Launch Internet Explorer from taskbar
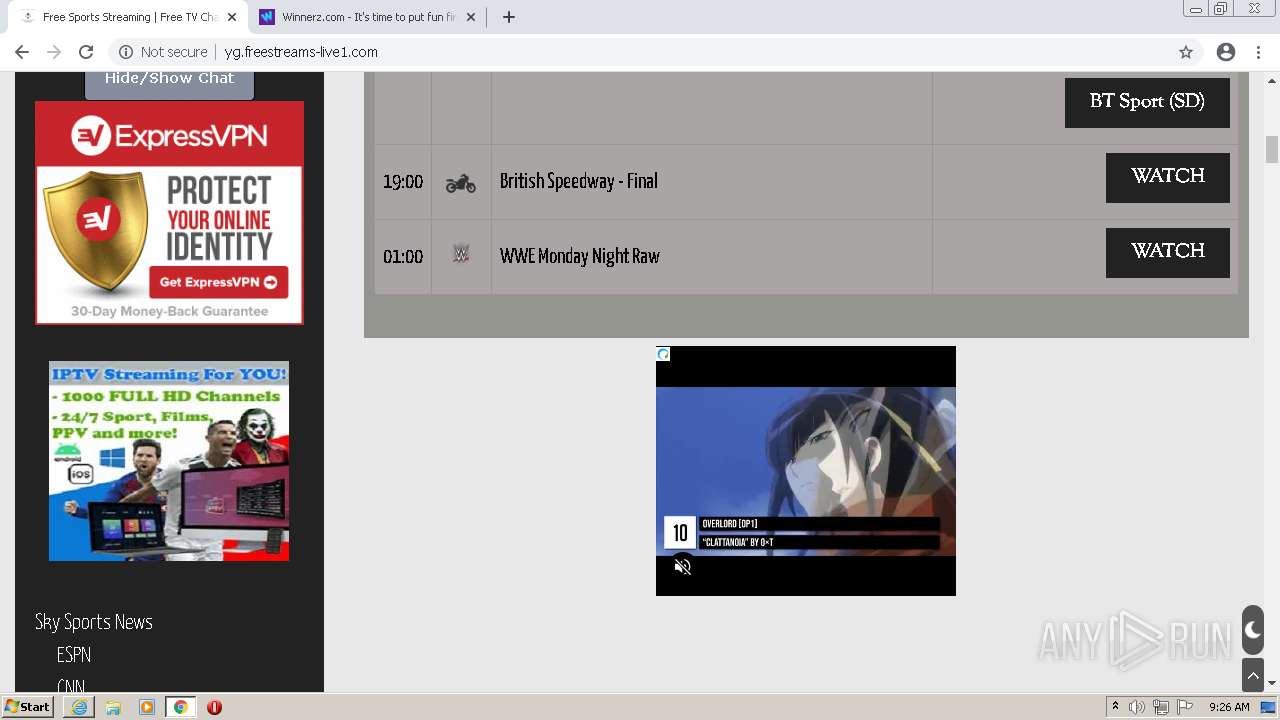This screenshot has width=1280, height=720. pyautogui.click(x=79, y=707)
